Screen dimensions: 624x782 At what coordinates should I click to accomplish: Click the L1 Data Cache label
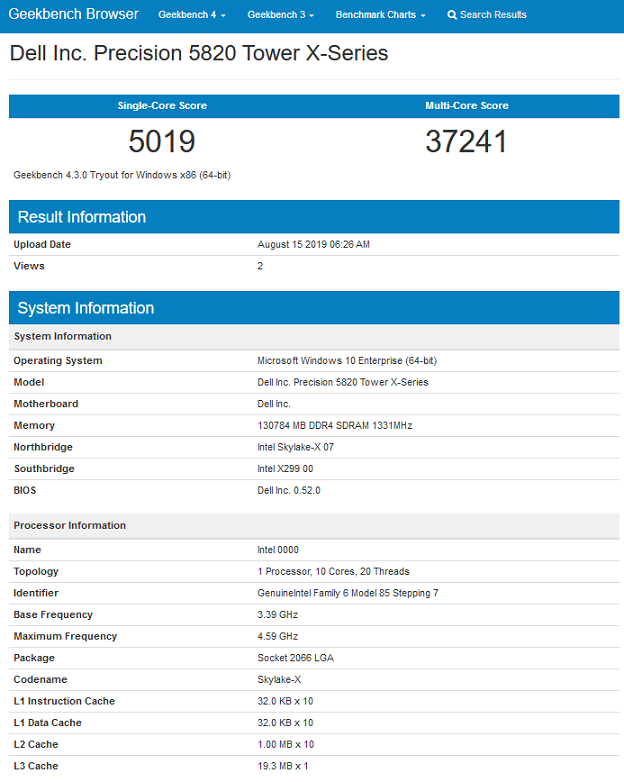pos(47,723)
